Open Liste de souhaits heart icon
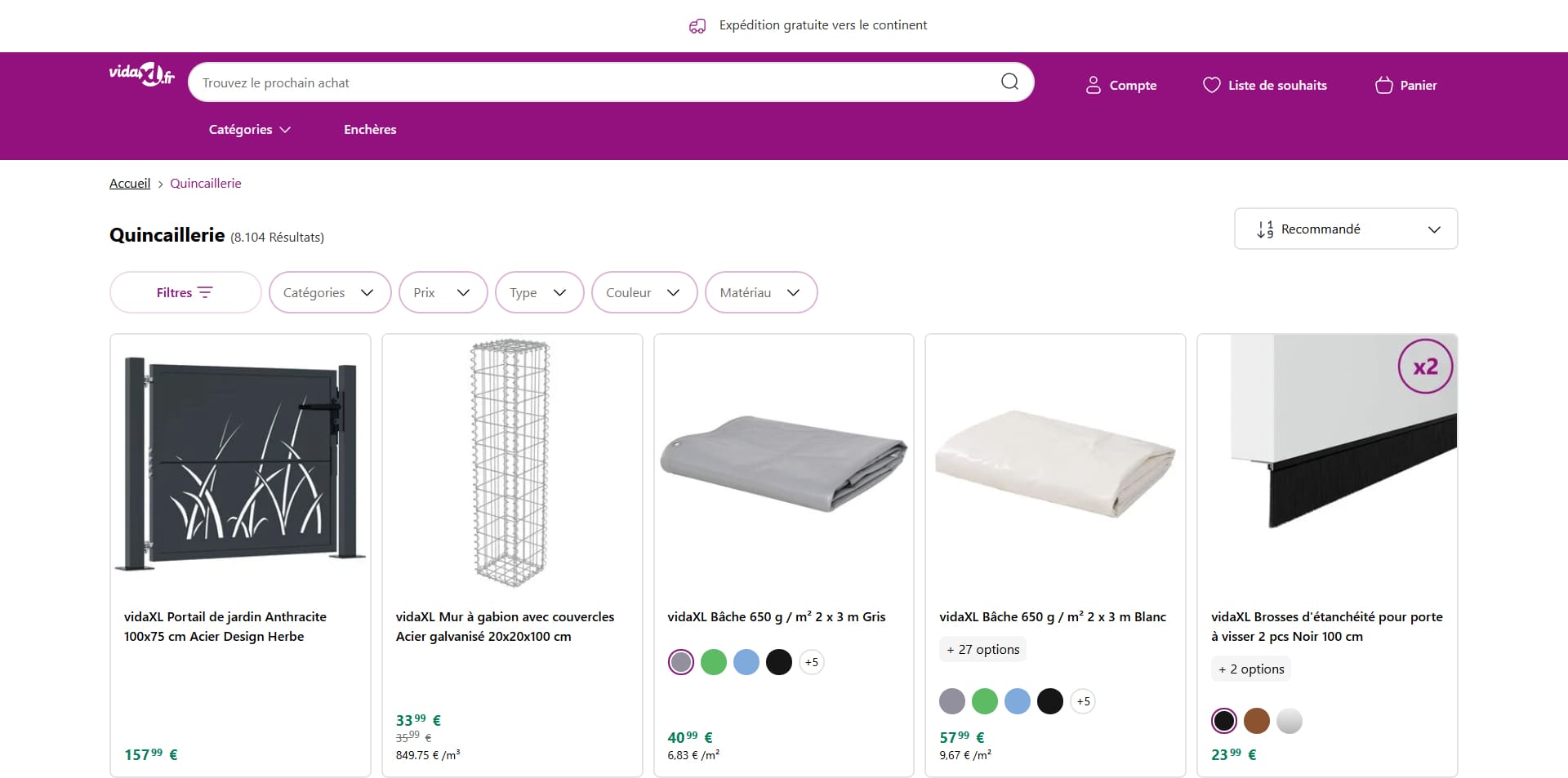 pyautogui.click(x=1212, y=85)
